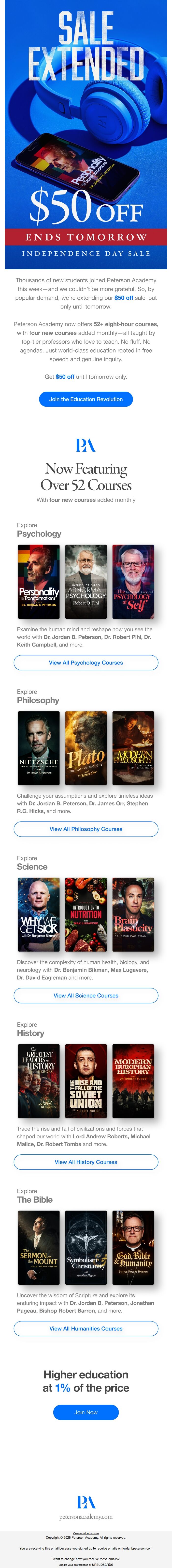Click the PA logo above Now Featuring

(86, 446)
